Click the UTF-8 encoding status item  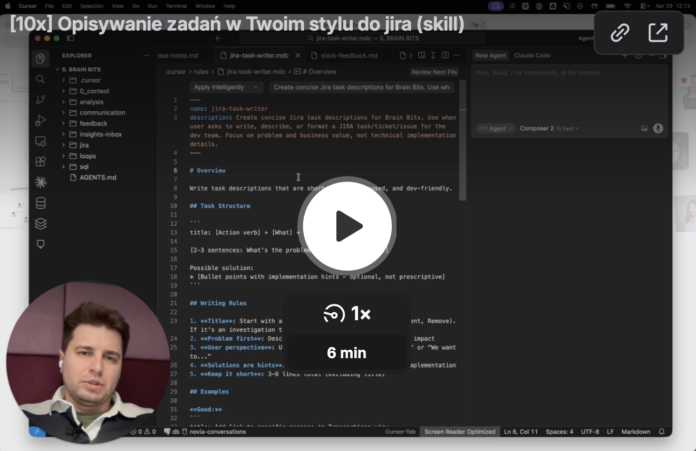pos(590,431)
